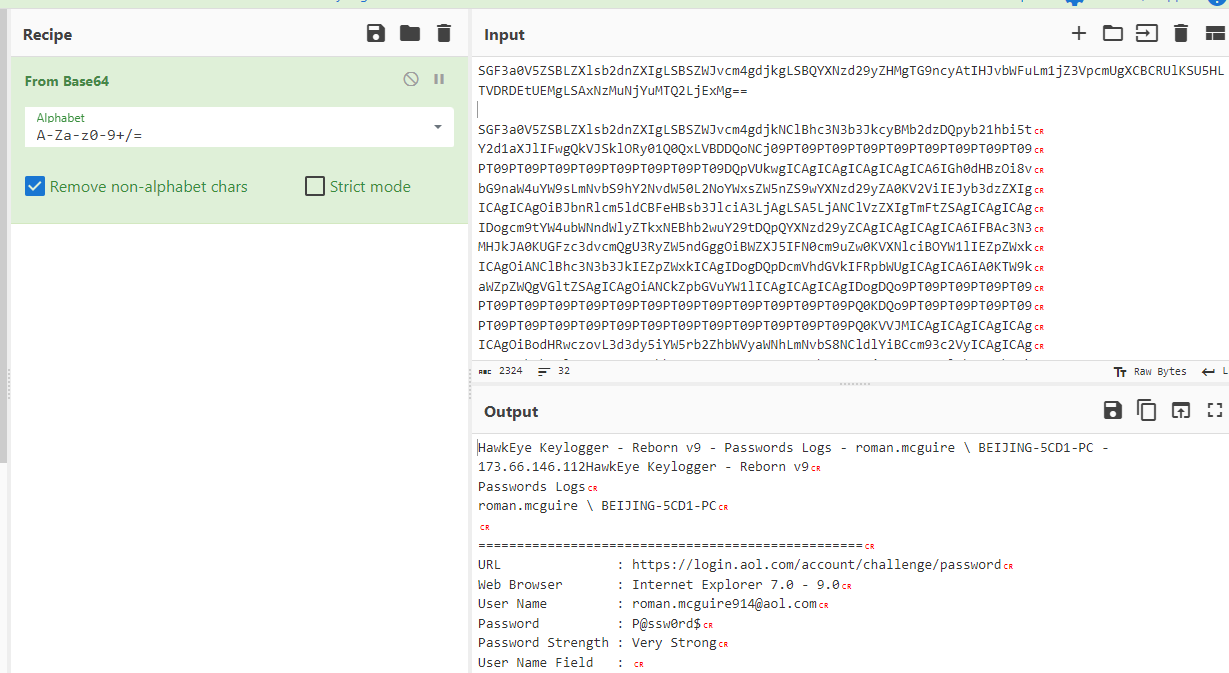Open Raw Bytes input encoding selector
This screenshot has height=673, width=1229.
(1150, 371)
